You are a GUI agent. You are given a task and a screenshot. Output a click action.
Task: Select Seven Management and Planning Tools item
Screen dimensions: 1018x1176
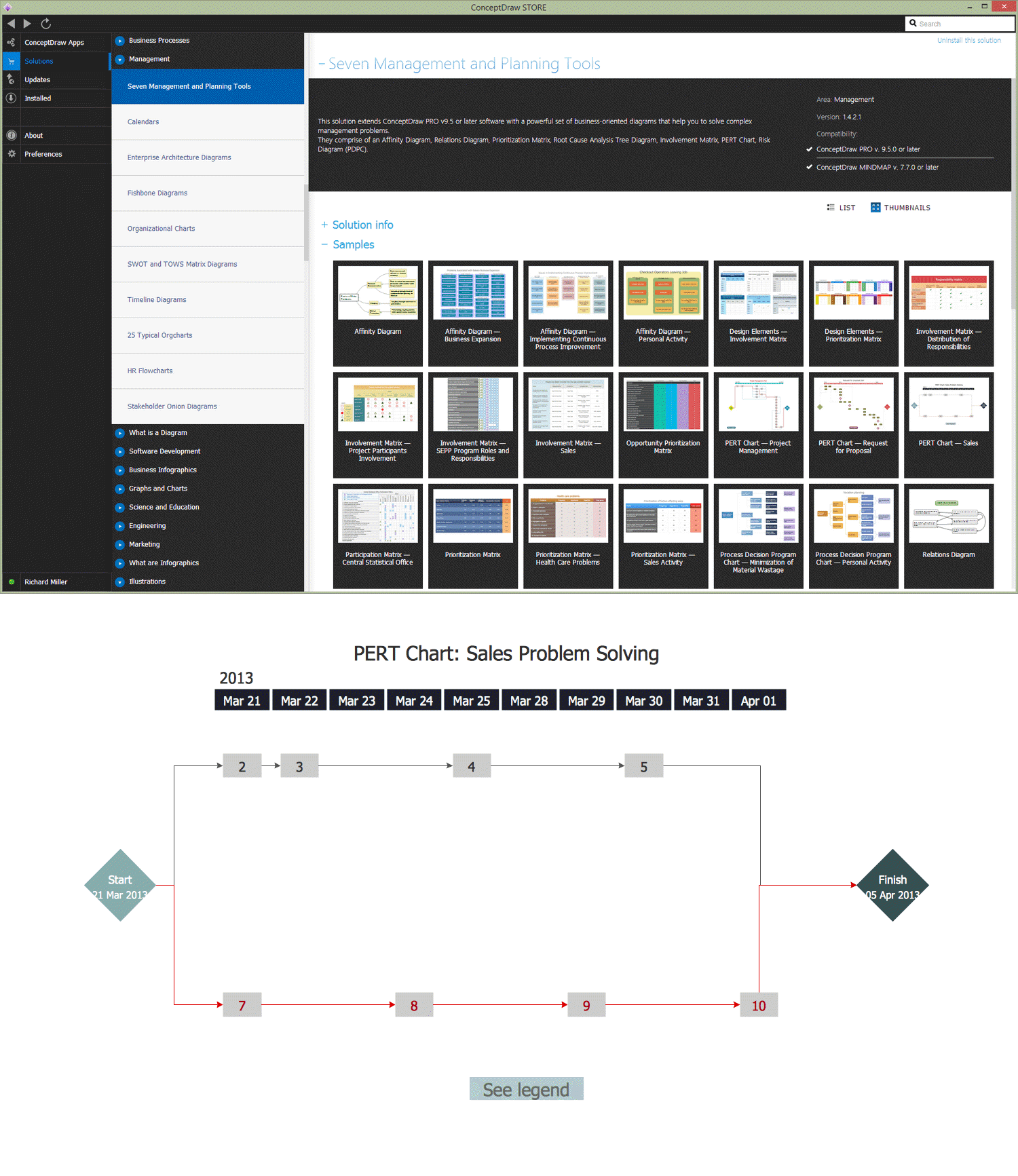pyautogui.click(x=208, y=86)
